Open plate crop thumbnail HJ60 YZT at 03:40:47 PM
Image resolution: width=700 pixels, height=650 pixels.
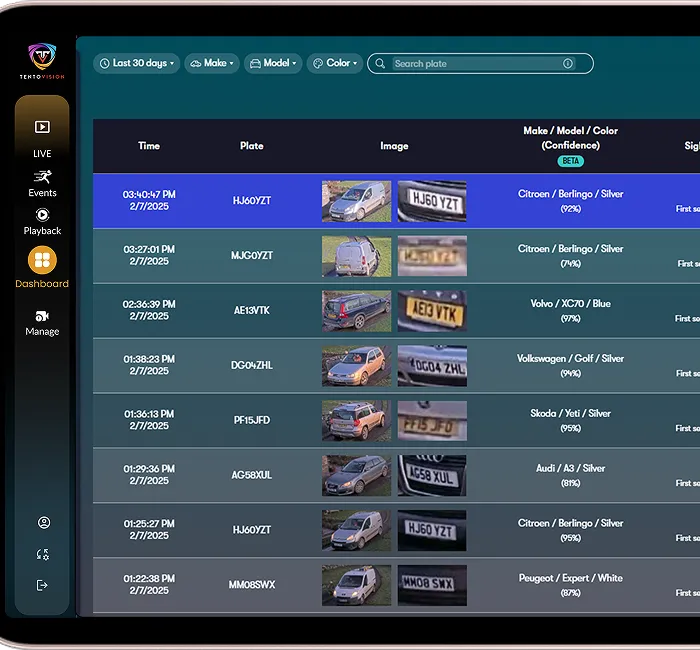(432, 201)
